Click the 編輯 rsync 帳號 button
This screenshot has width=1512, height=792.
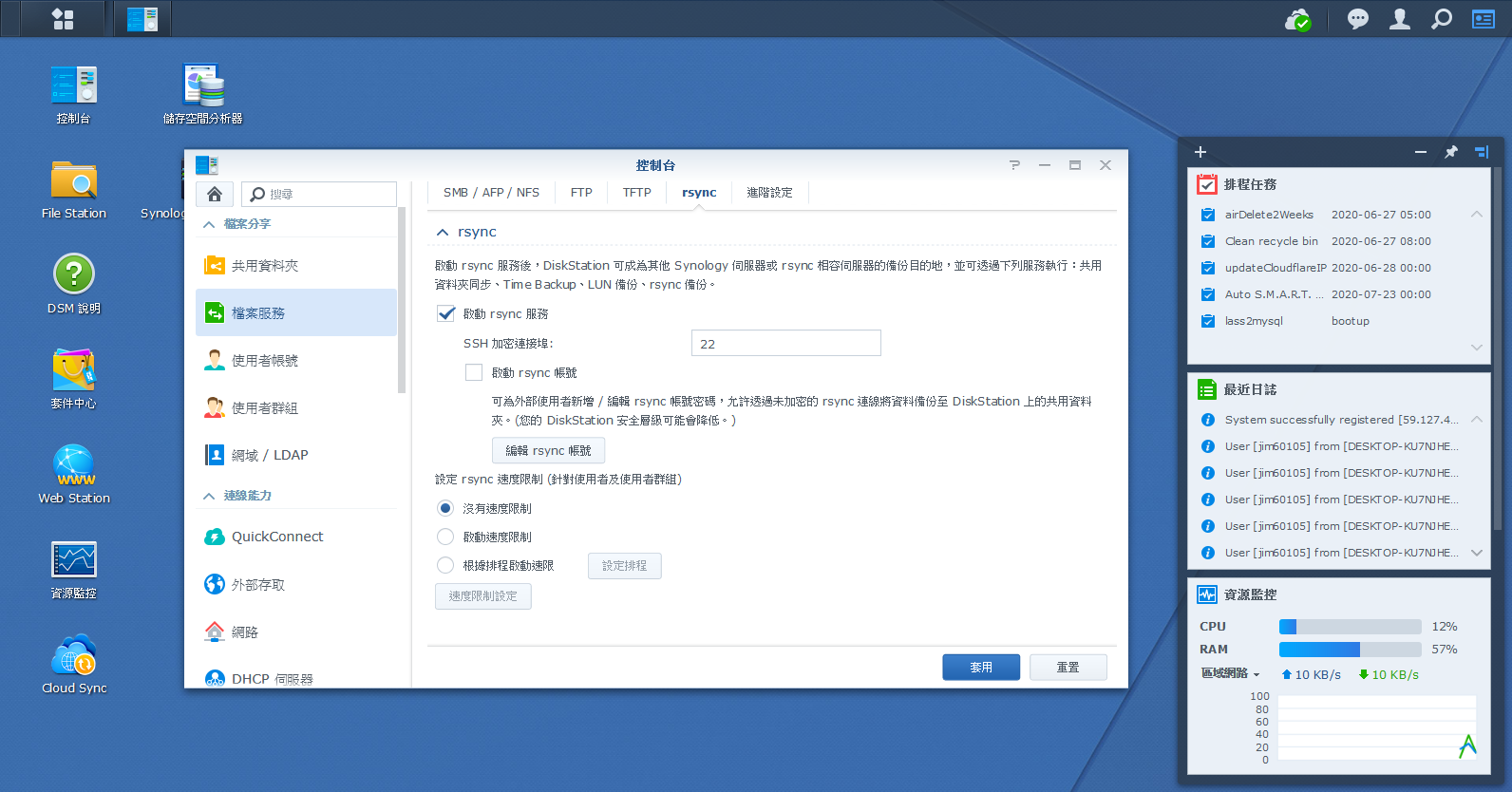point(548,450)
